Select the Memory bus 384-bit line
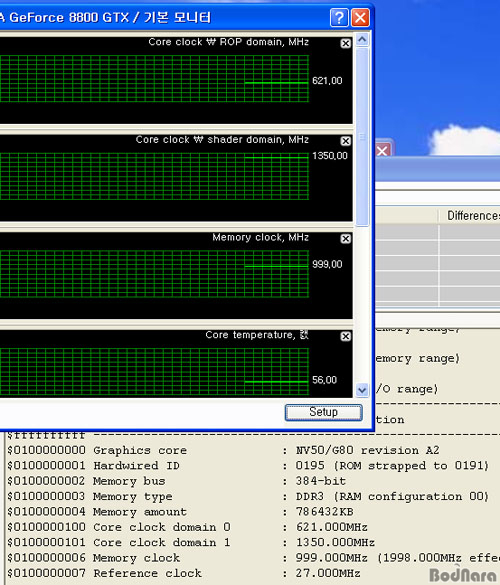This screenshot has width=500, height=585. (x=176, y=481)
